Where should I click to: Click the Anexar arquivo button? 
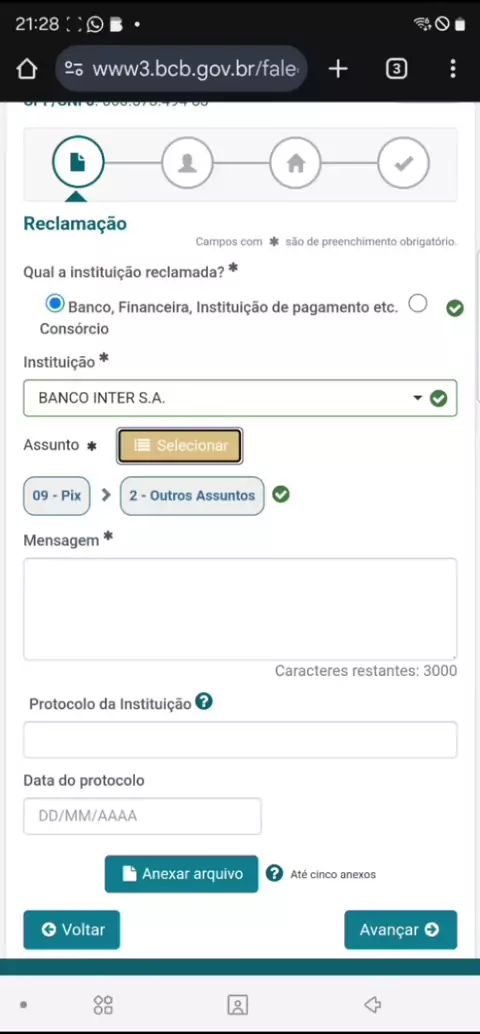coord(181,874)
